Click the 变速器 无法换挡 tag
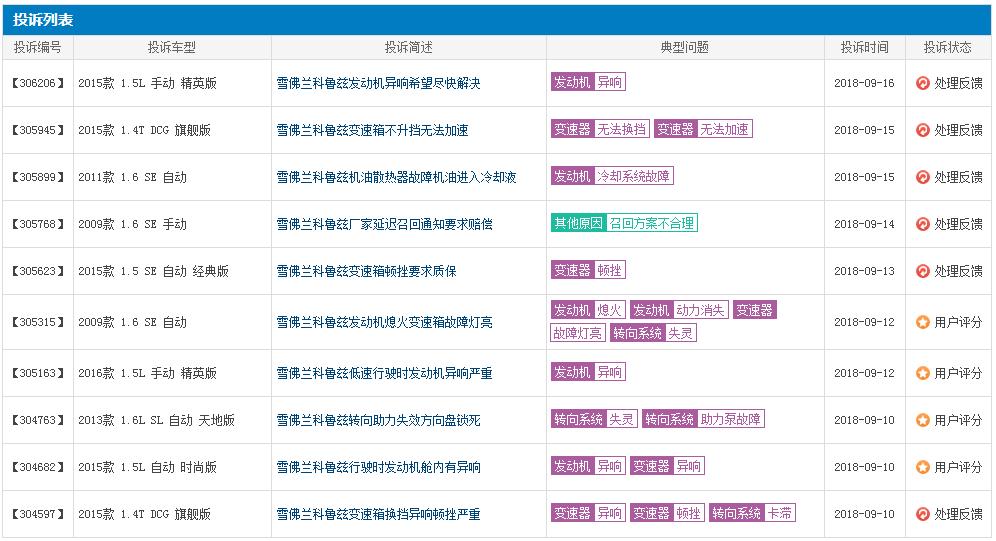 coord(600,129)
